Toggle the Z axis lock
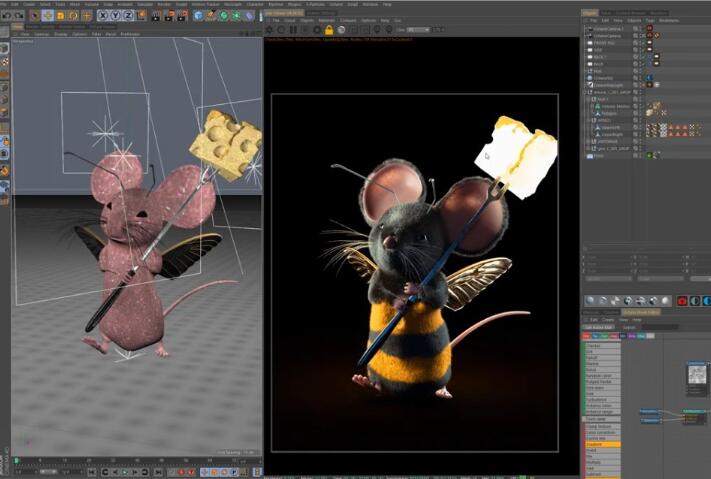 (x=128, y=15)
